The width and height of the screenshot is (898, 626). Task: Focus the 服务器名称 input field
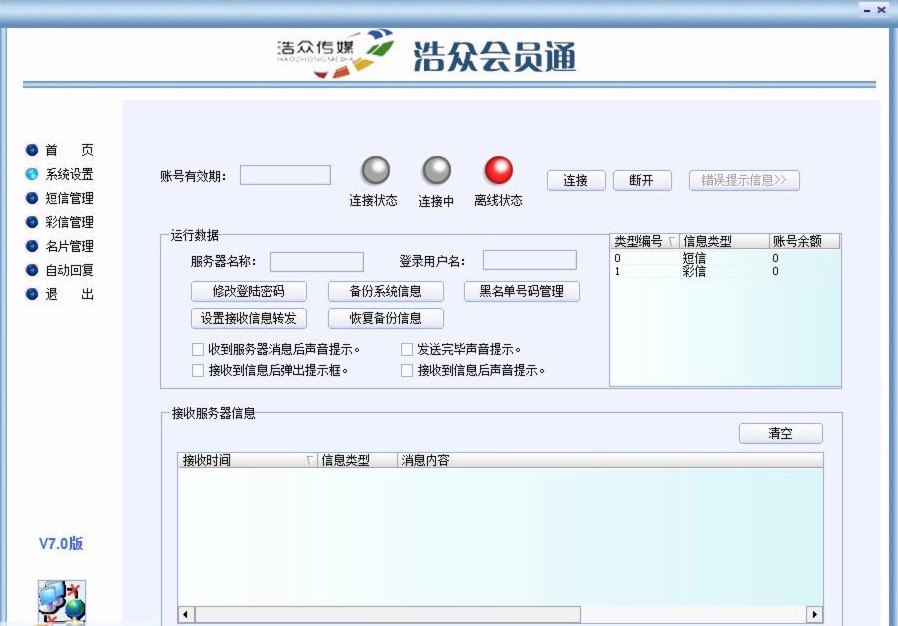click(317, 262)
